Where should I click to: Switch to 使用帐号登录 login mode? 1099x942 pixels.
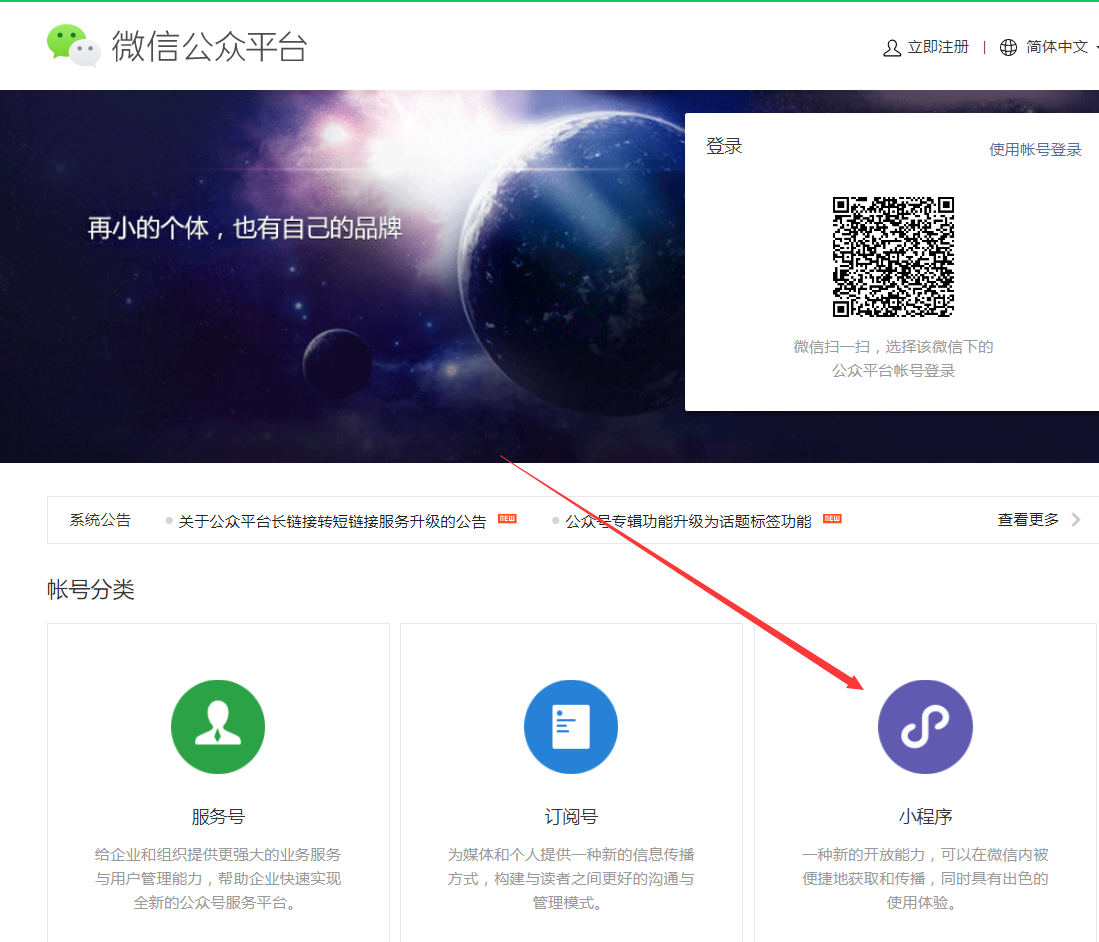point(1035,148)
